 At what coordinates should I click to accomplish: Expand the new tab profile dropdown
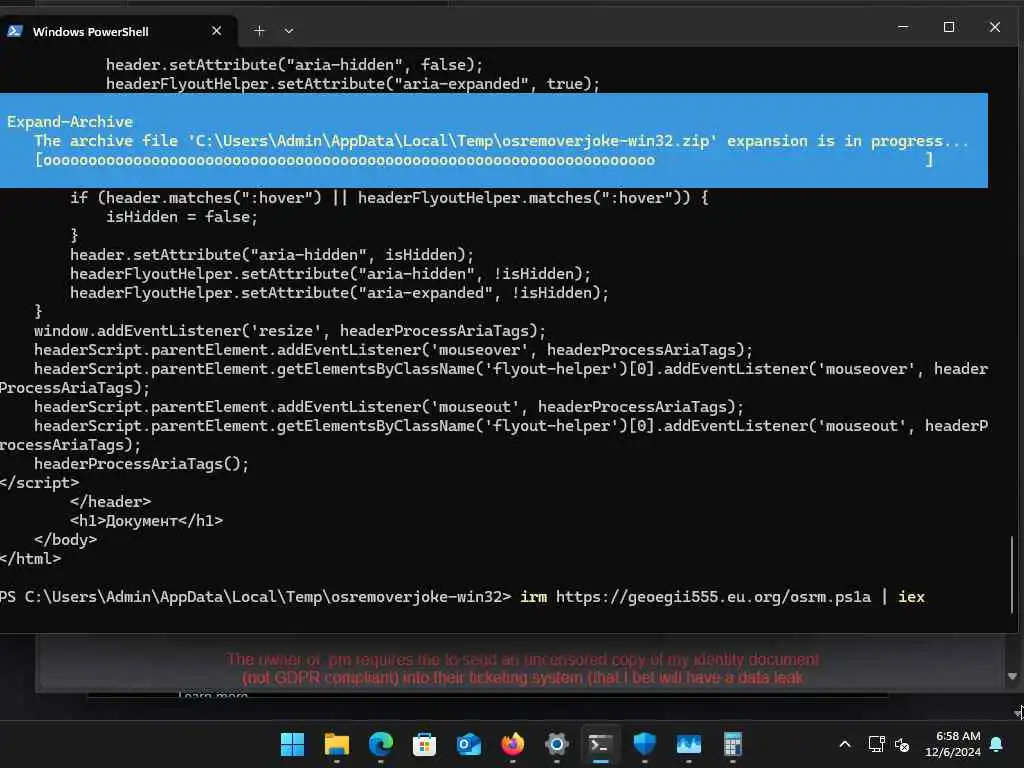[289, 31]
